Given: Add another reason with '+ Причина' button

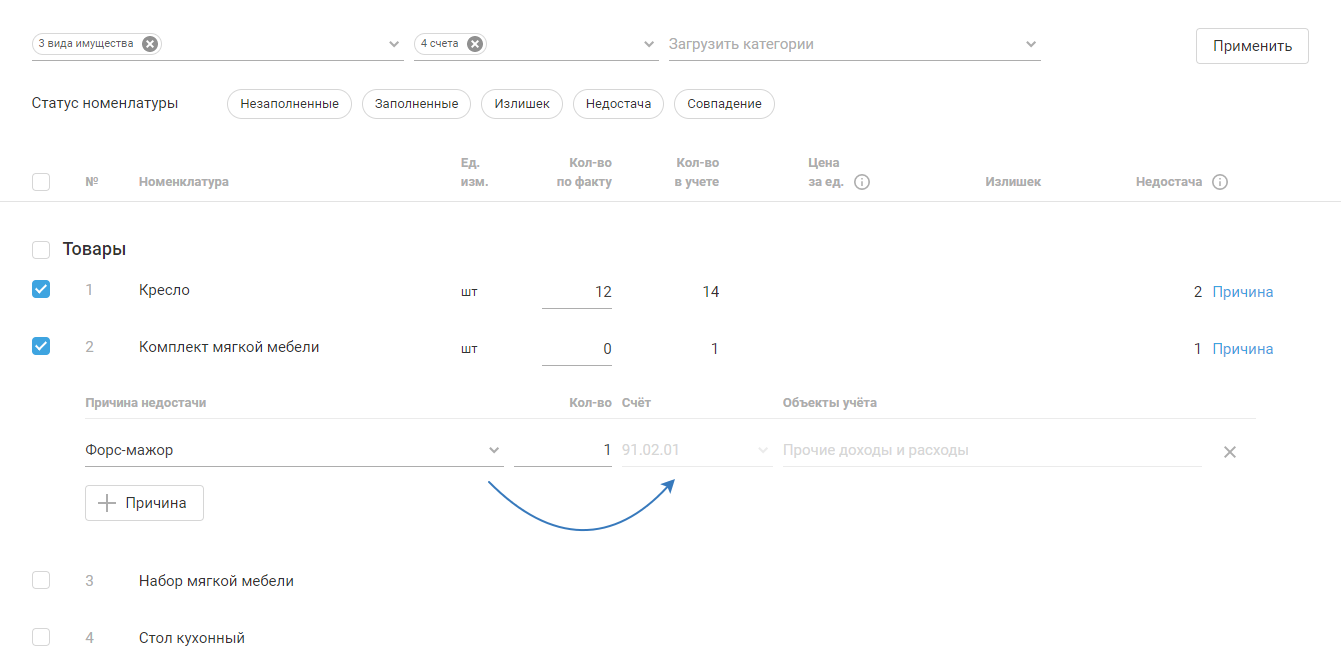Looking at the screenshot, I should pyautogui.click(x=144, y=503).
